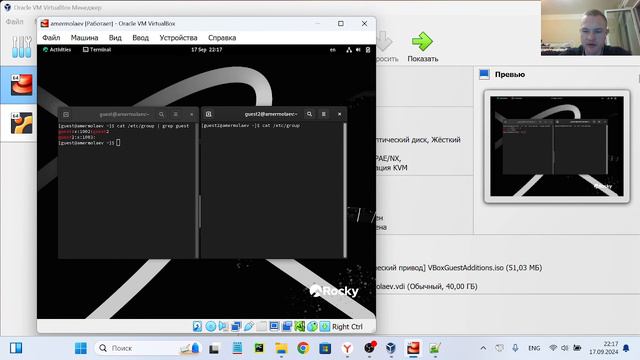Screen dimensions: 640x360
Task: Open hamburger menu in guest terminal
Action: point(176,115)
